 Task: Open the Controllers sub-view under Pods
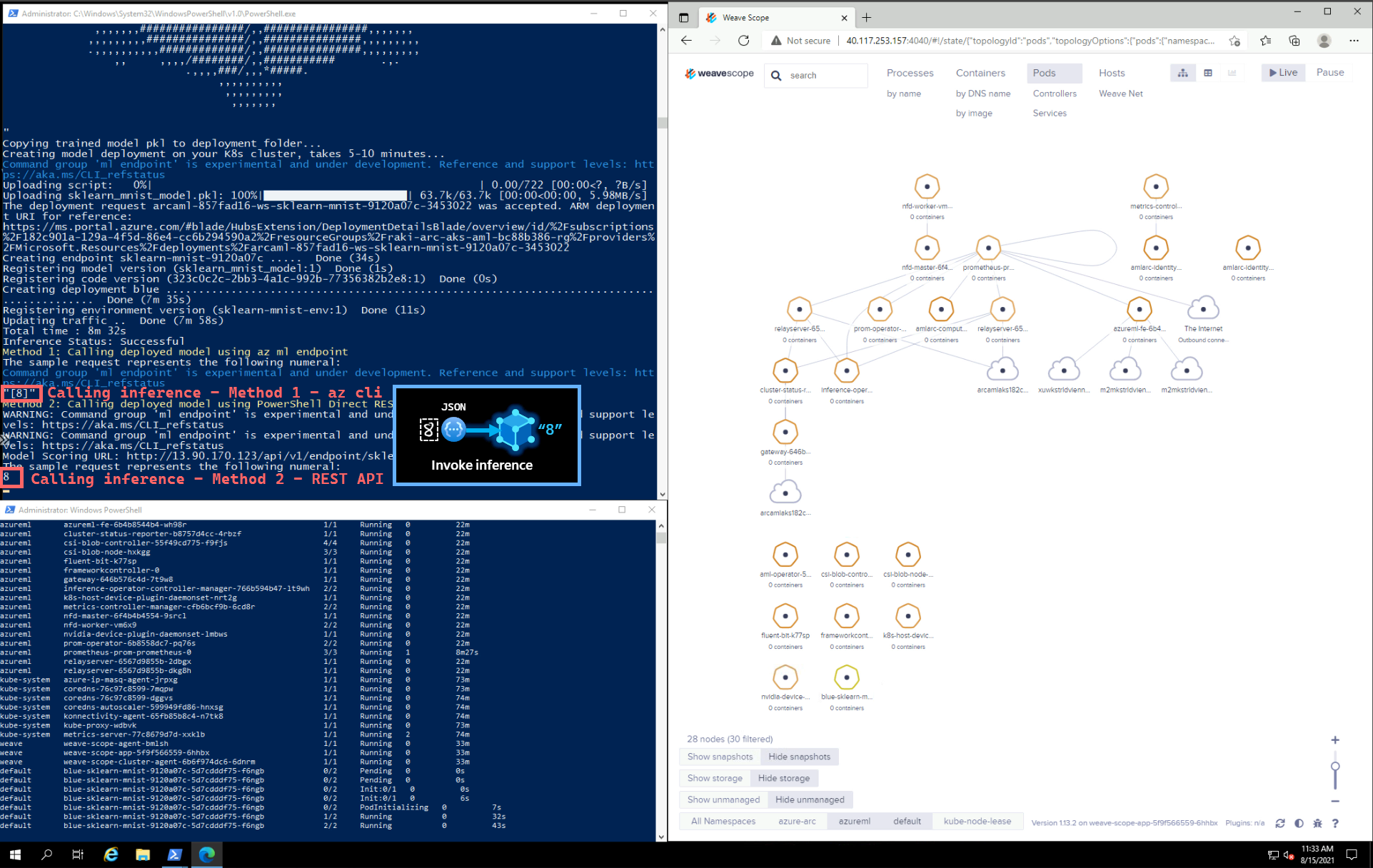pyautogui.click(x=1055, y=94)
